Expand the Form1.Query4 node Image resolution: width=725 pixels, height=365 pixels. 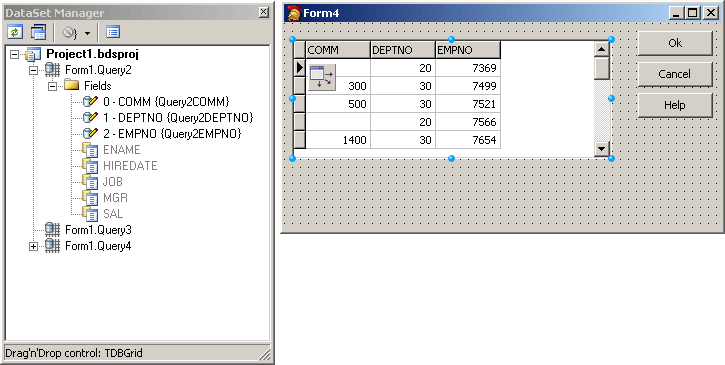pos(33,246)
